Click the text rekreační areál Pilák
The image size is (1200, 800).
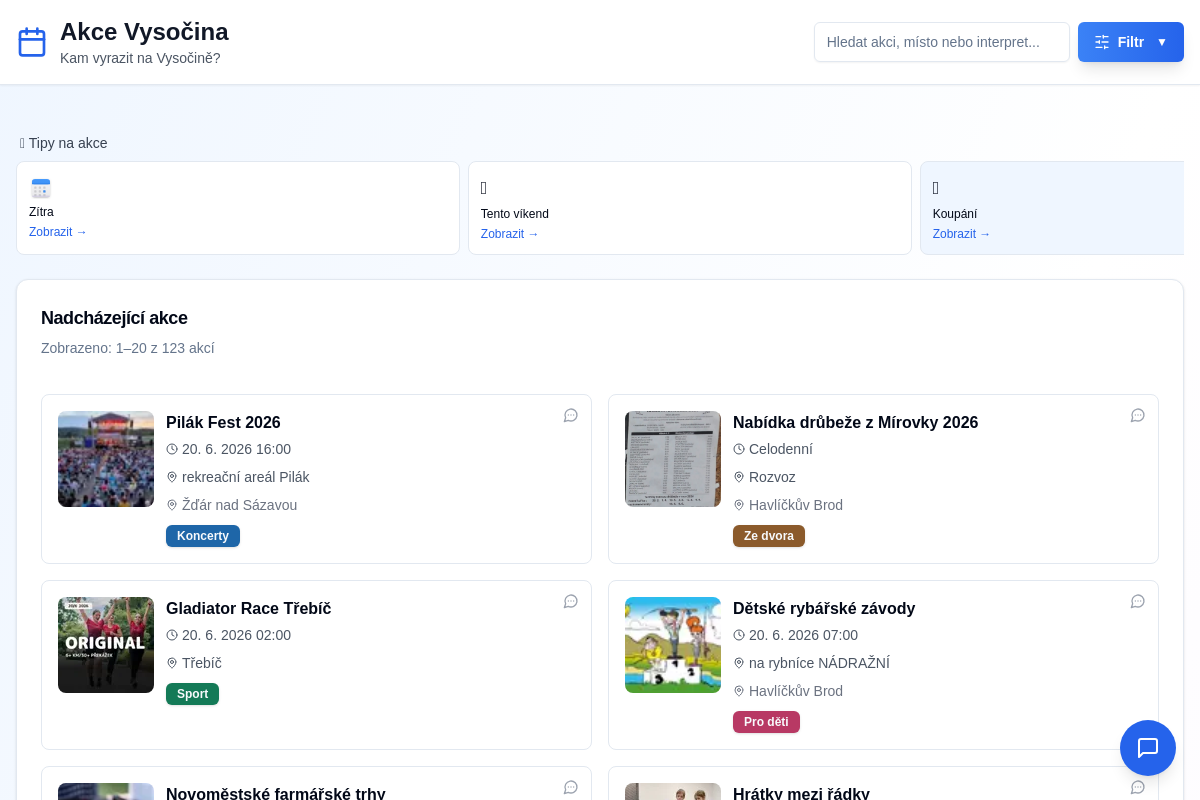tap(246, 477)
